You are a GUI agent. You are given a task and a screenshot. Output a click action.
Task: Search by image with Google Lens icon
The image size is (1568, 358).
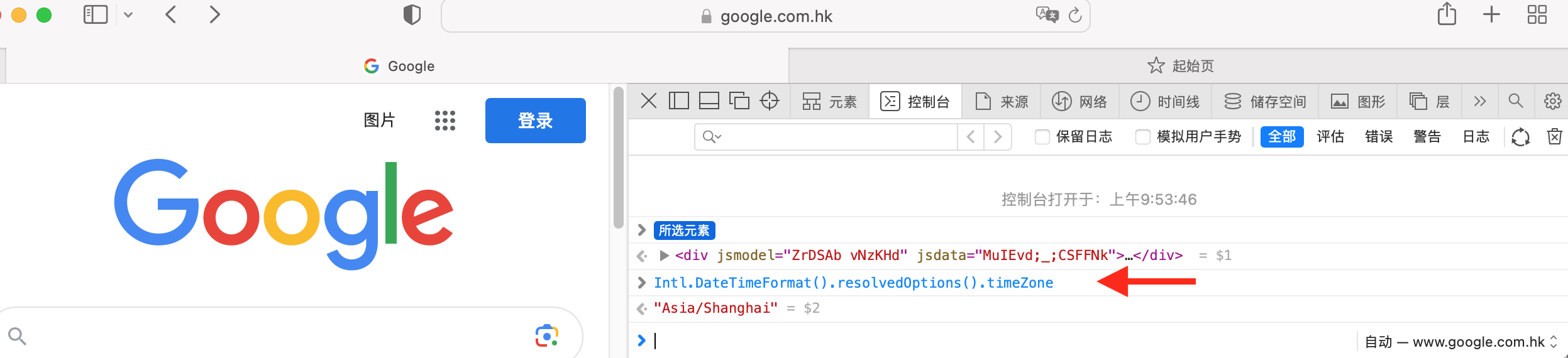coord(546,336)
